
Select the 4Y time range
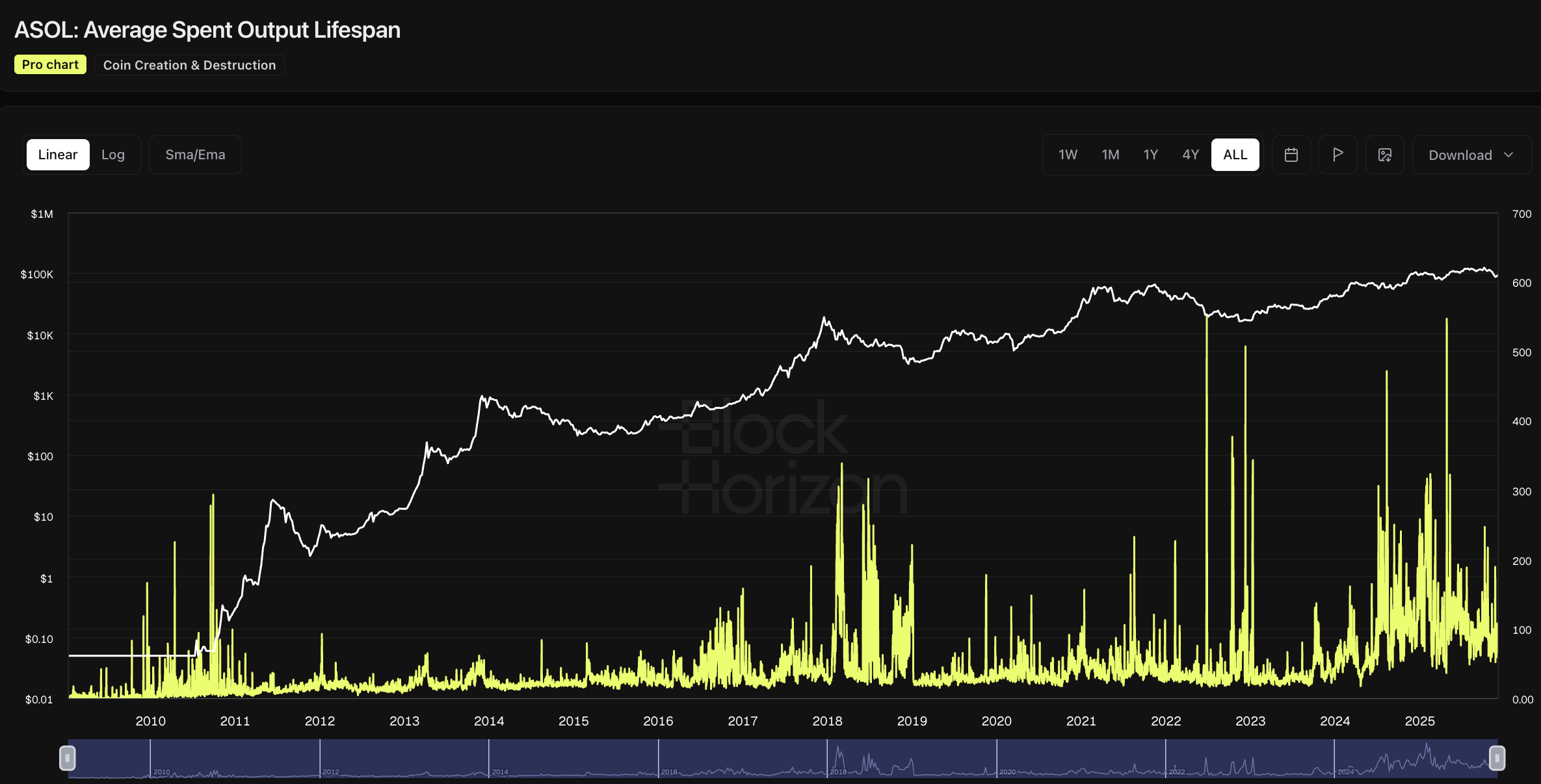[1191, 155]
